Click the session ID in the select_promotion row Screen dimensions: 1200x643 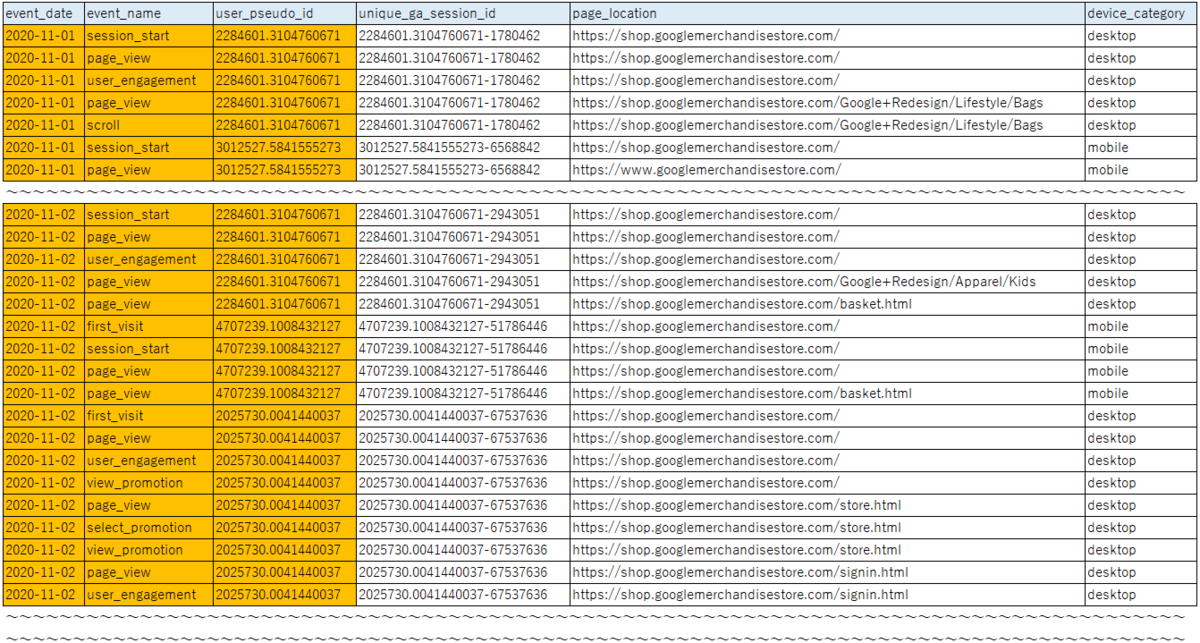pyautogui.click(x=463, y=528)
